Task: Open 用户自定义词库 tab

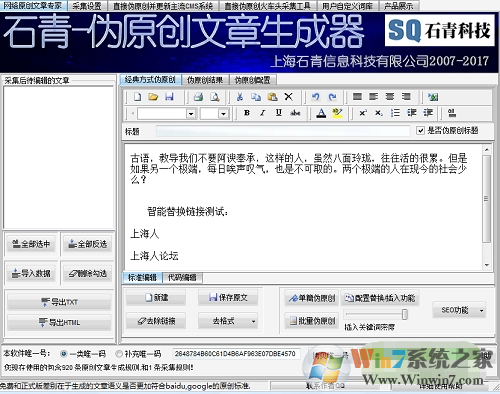Action: (347, 6)
